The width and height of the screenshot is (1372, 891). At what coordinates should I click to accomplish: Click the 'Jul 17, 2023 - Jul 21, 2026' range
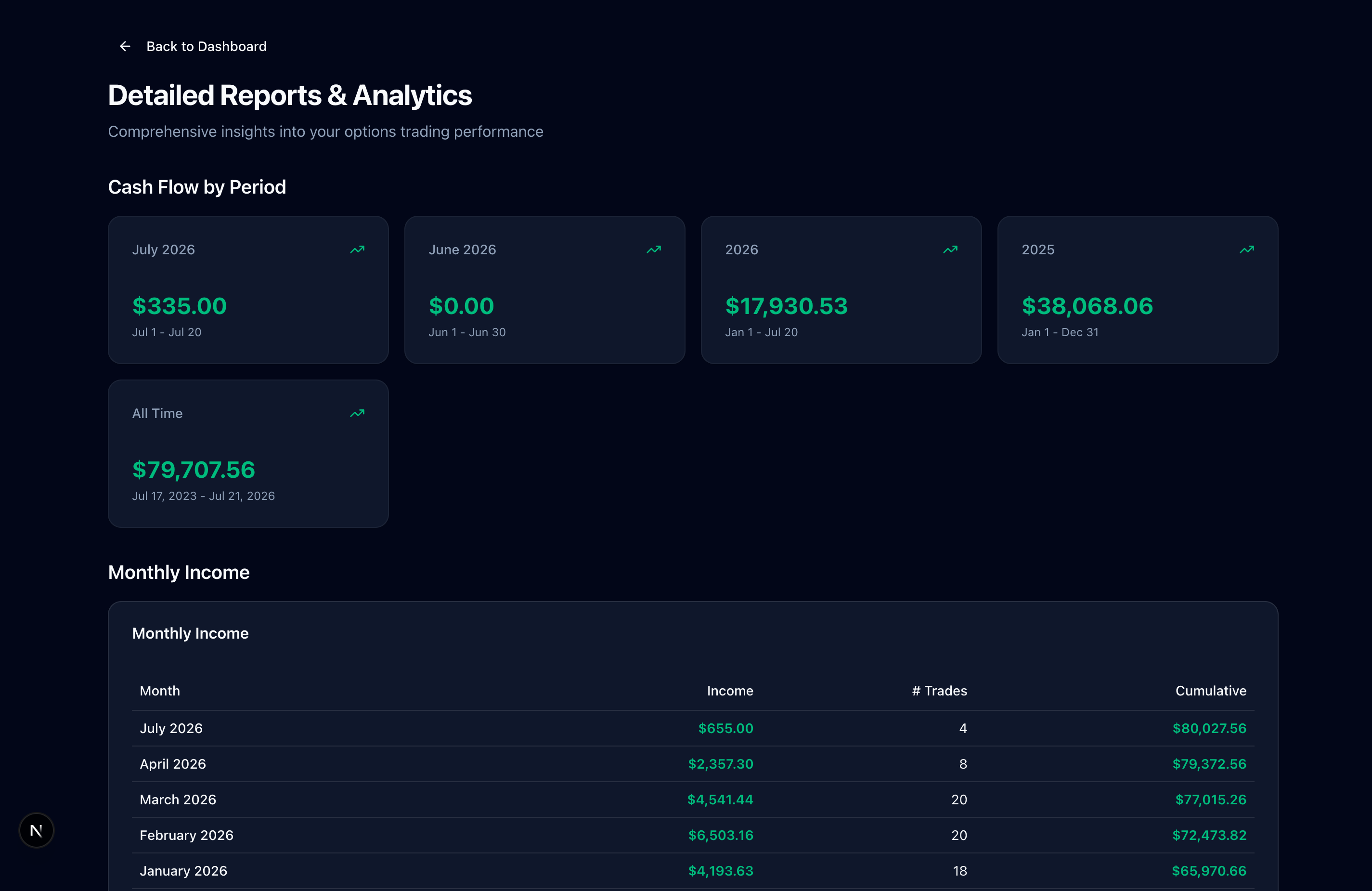pyautogui.click(x=204, y=496)
